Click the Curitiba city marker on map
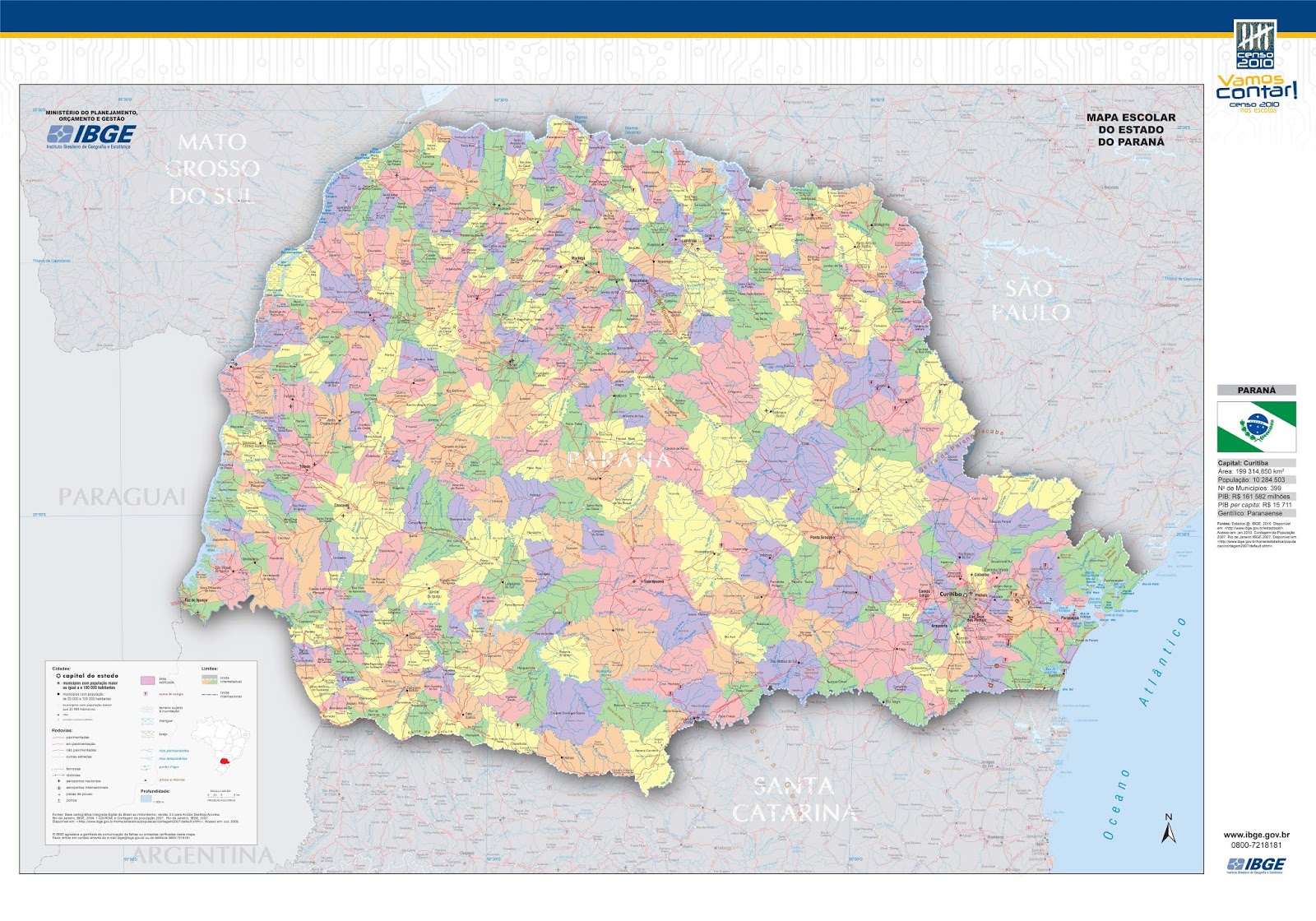 click(x=966, y=594)
